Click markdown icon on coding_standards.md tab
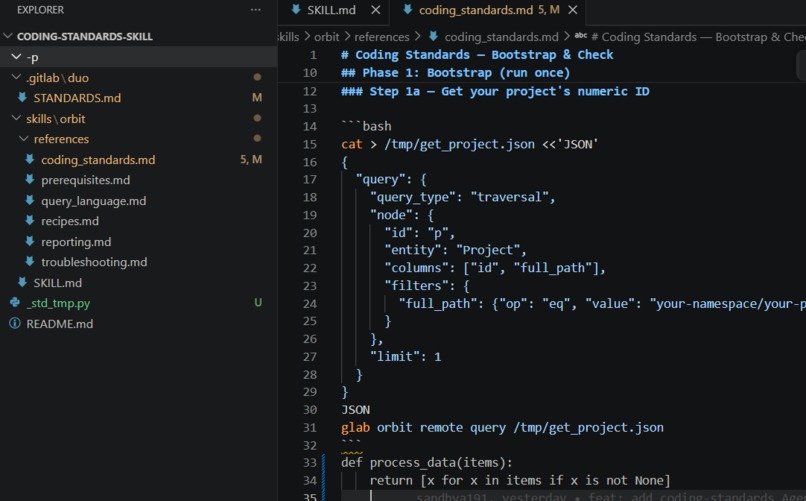Viewport: 806px width, 501px height. click(x=408, y=9)
